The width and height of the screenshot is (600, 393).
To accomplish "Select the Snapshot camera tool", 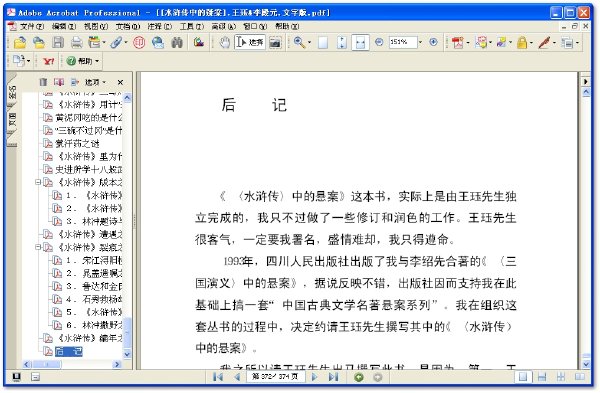I will pos(275,42).
